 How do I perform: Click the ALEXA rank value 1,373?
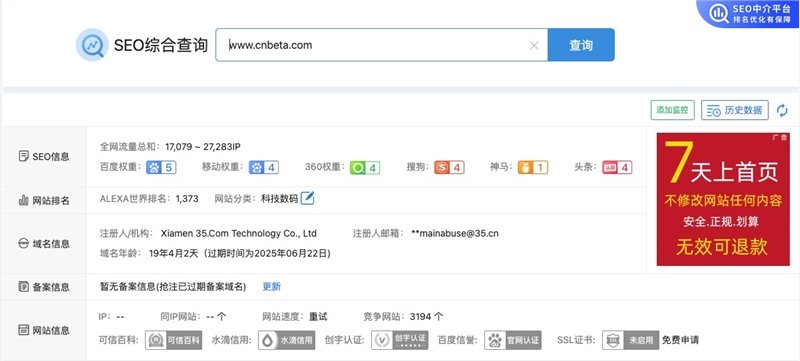pos(187,199)
